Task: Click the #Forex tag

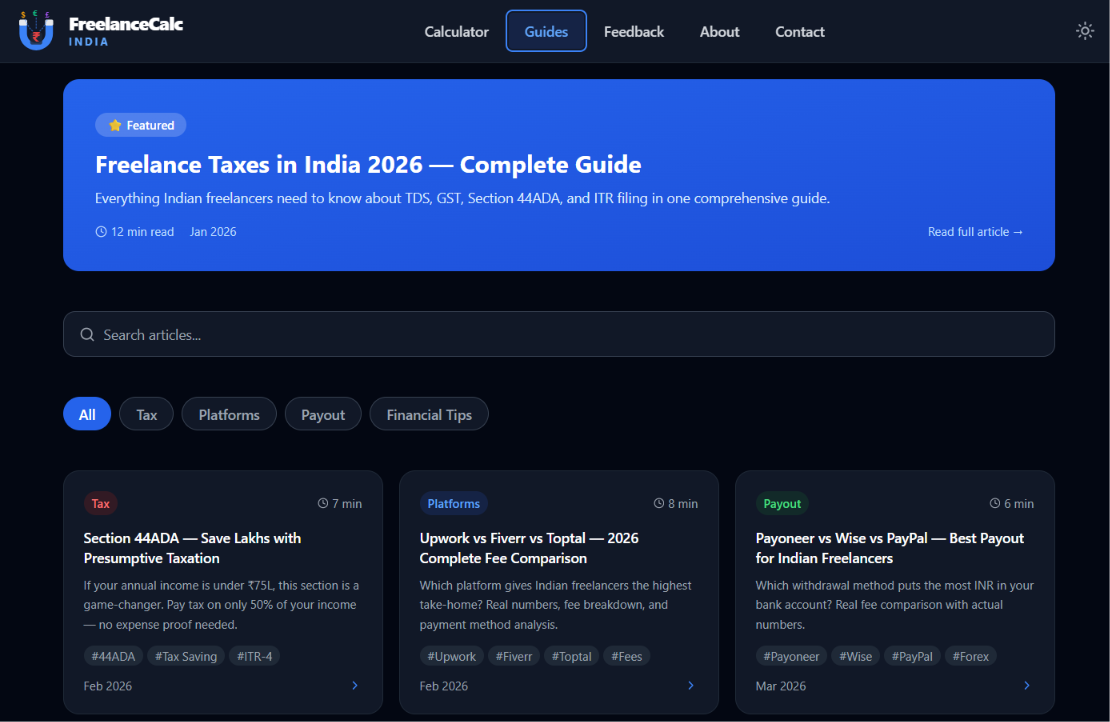Action: coord(971,656)
